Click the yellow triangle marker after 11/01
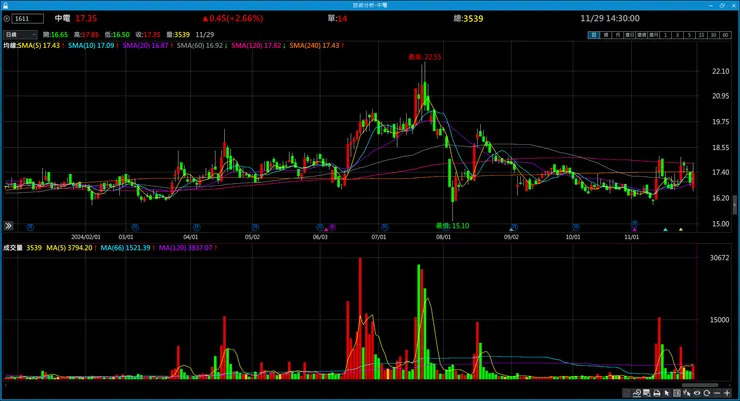 pos(681,229)
